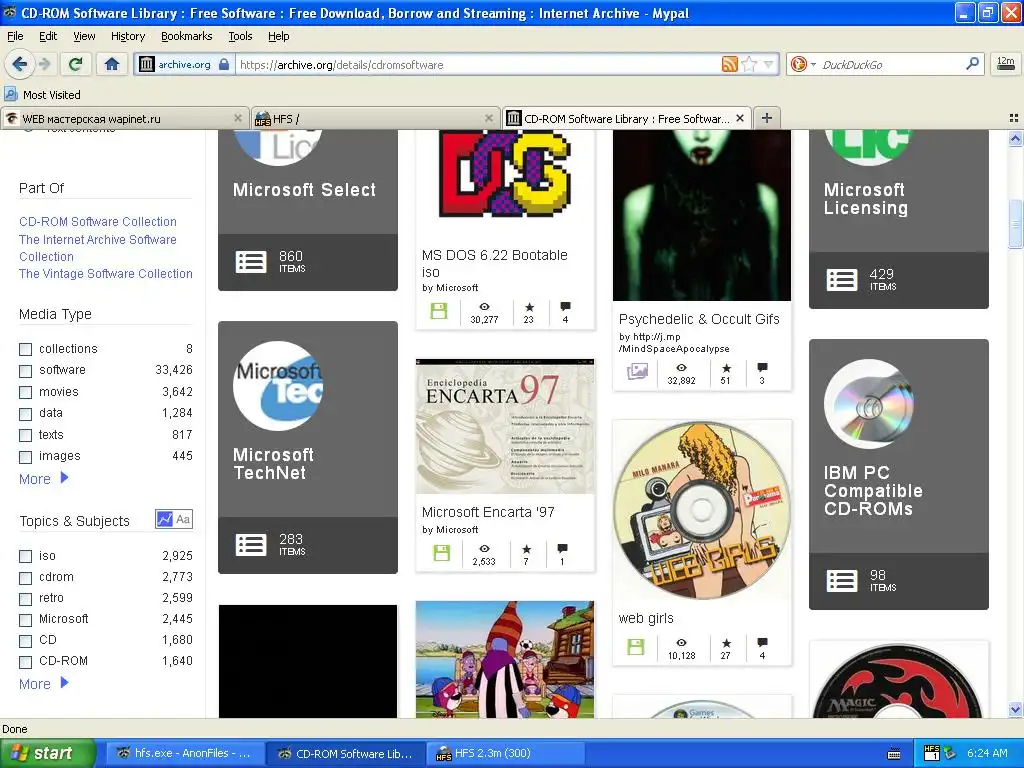The height and width of the screenshot is (768, 1024).
Task: Click the scrollbar down arrow
Action: (1015, 710)
